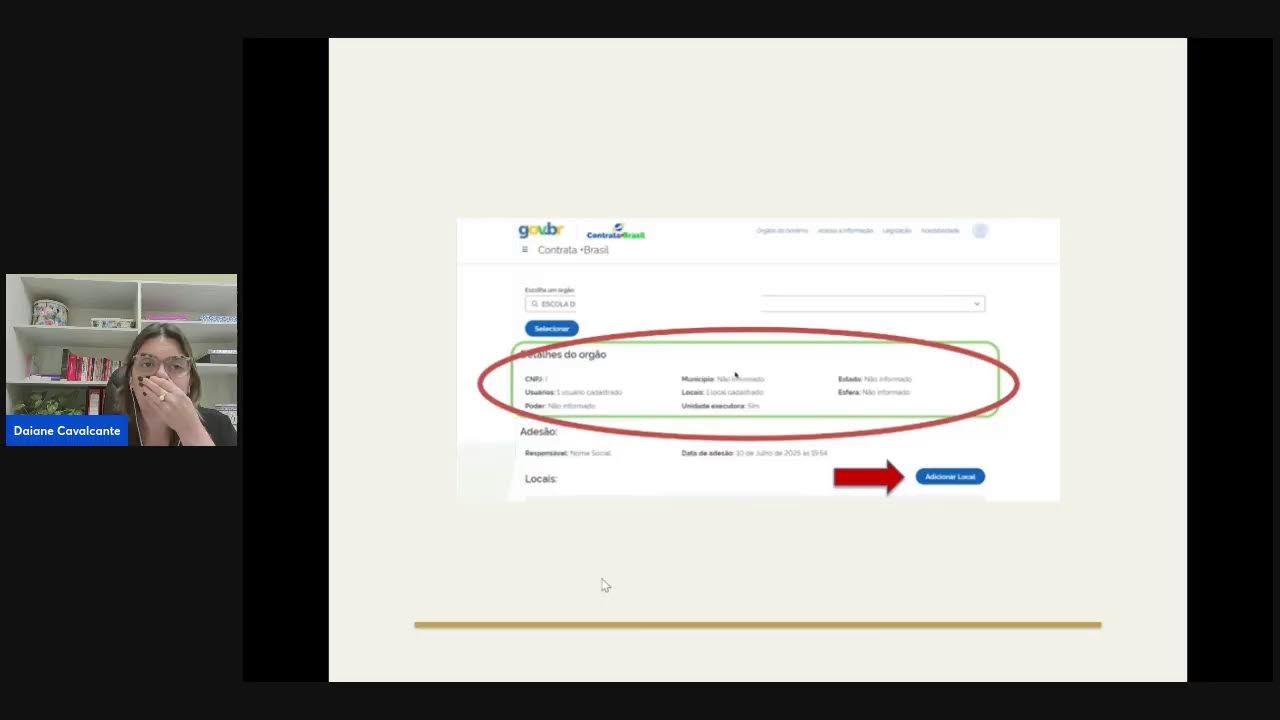This screenshot has height=720, width=1280.
Task: Click into the órgão search field
Action: 755,304
